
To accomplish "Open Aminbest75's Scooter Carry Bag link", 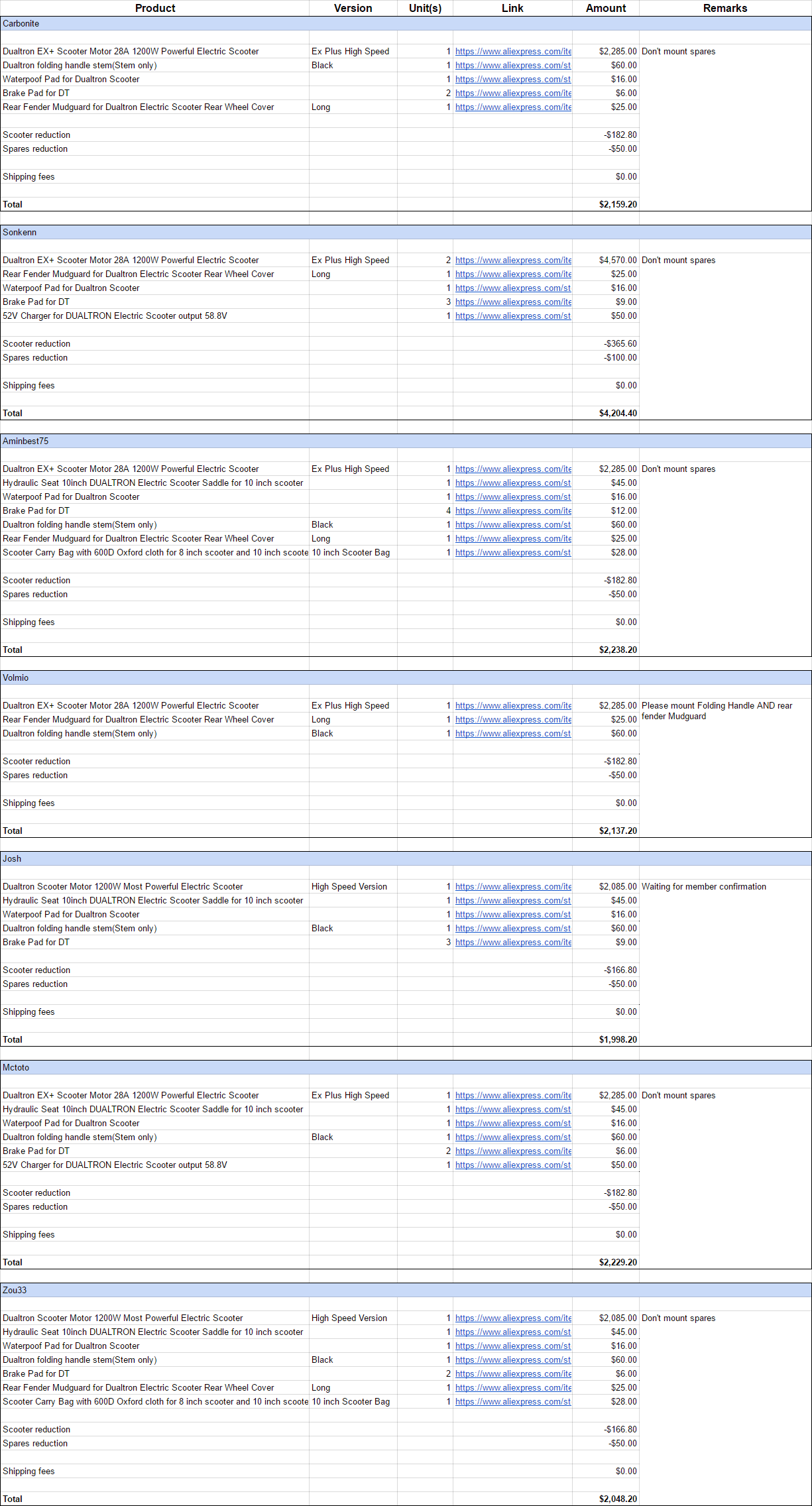I will coord(513,553).
